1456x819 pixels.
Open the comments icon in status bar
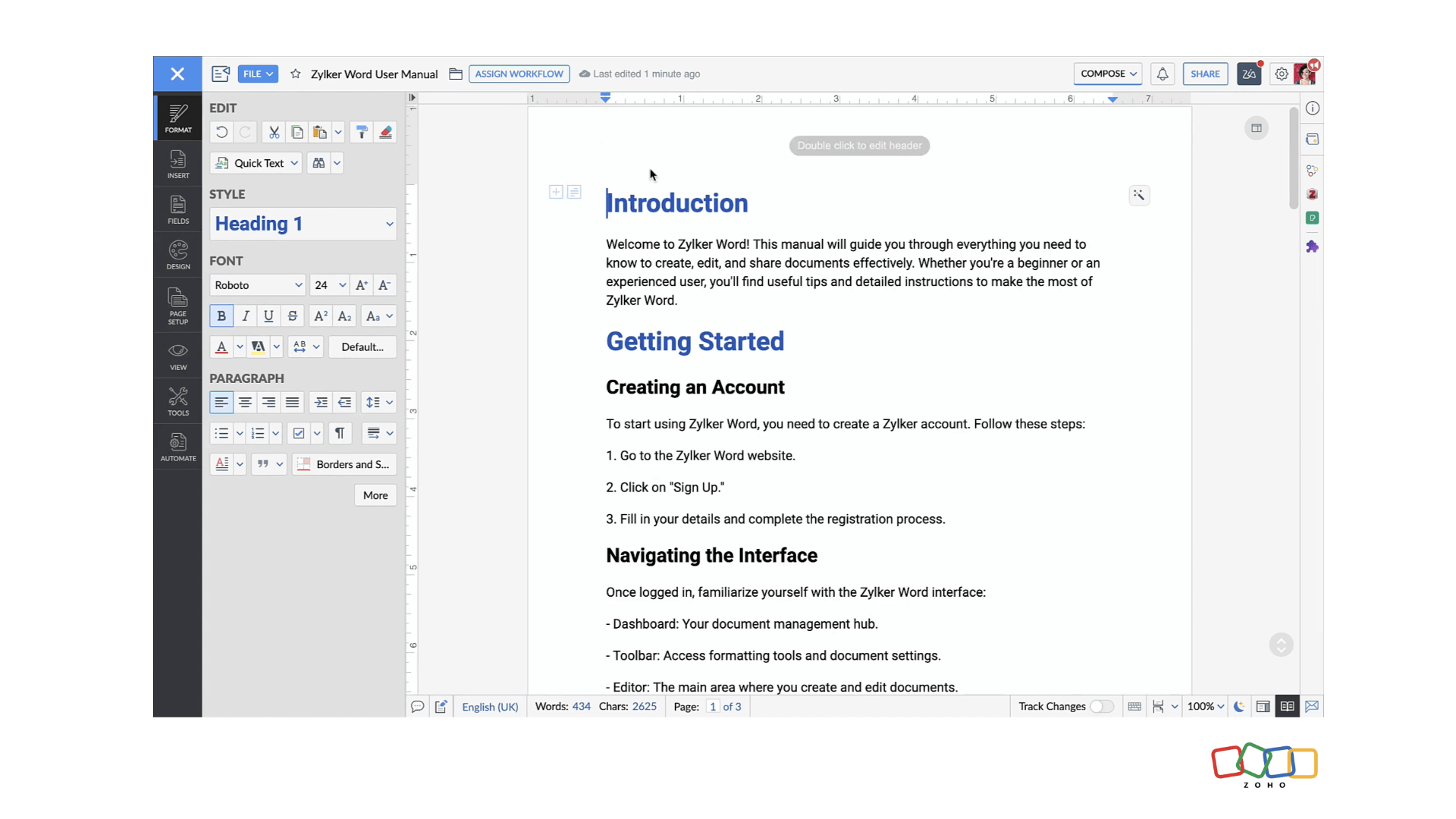[x=417, y=707]
